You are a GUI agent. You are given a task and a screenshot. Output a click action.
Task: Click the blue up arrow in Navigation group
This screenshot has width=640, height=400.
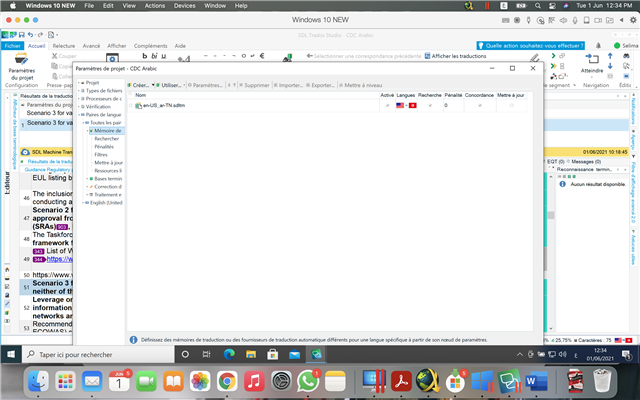(610, 56)
